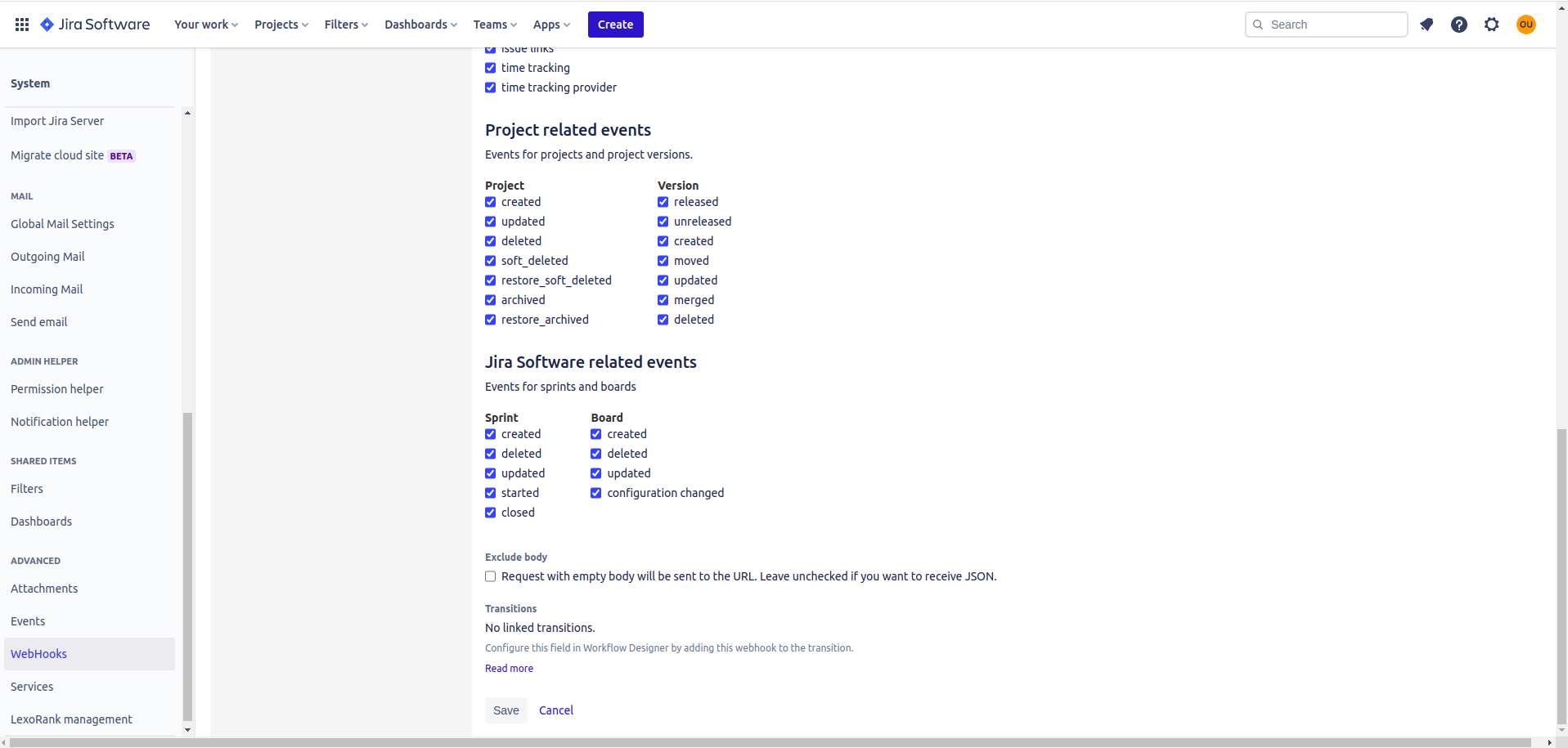Open the notifications icon
Image resolution: width=1568 pixels, height=748 pixels.
[x=1426, y=25]
